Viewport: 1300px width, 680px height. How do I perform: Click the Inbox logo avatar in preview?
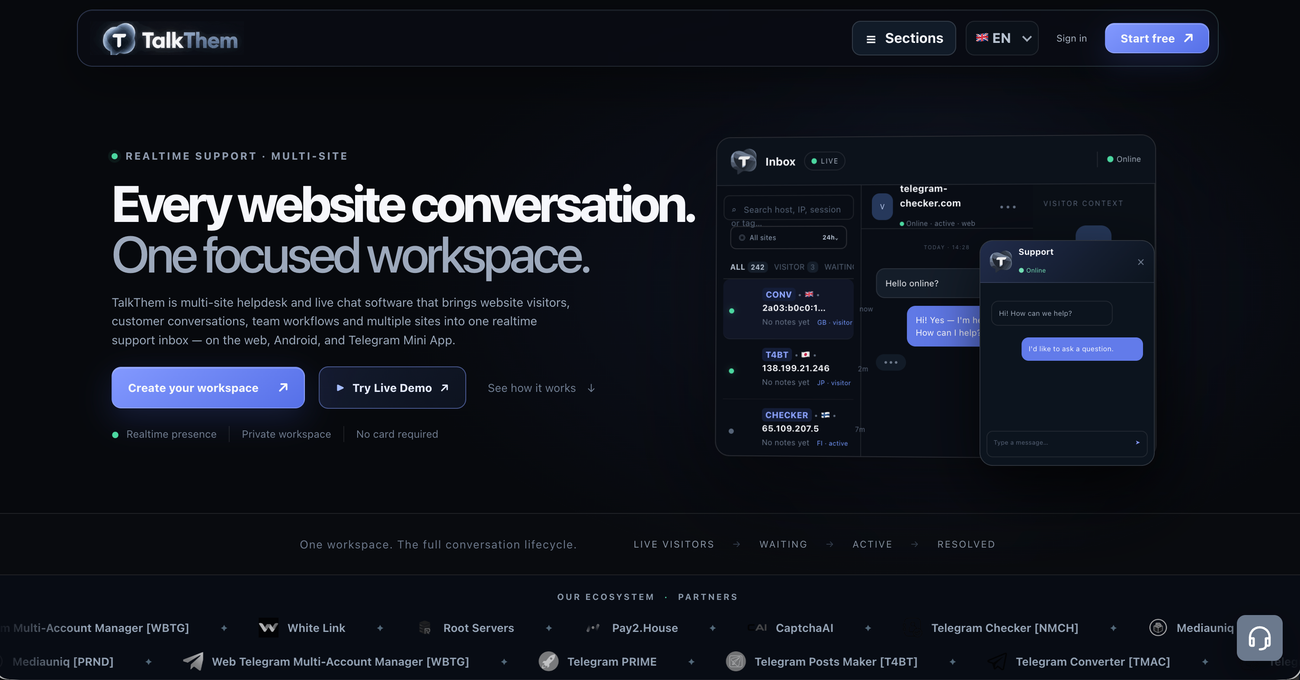(x=743, y=161)
